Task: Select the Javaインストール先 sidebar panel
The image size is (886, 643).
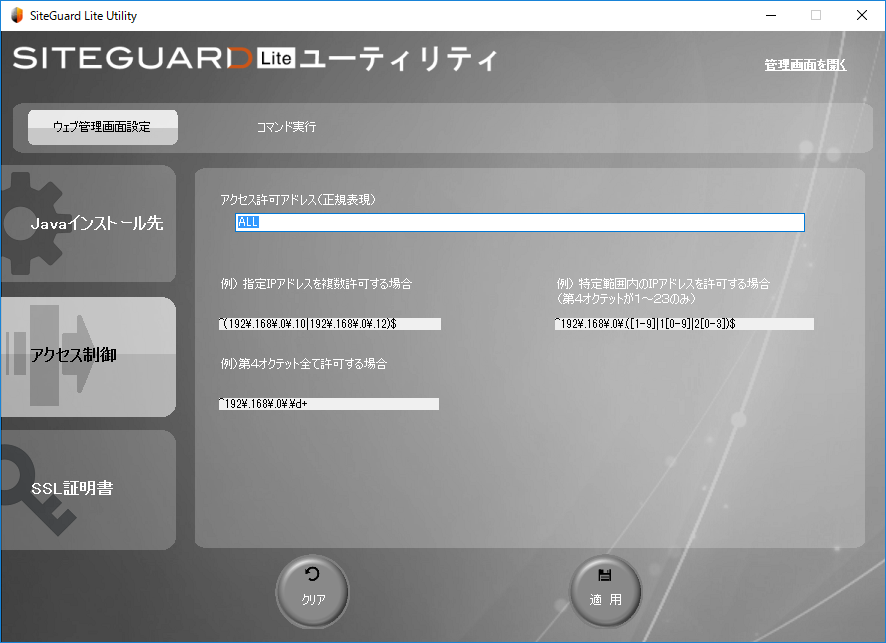Action: [89, 224]
